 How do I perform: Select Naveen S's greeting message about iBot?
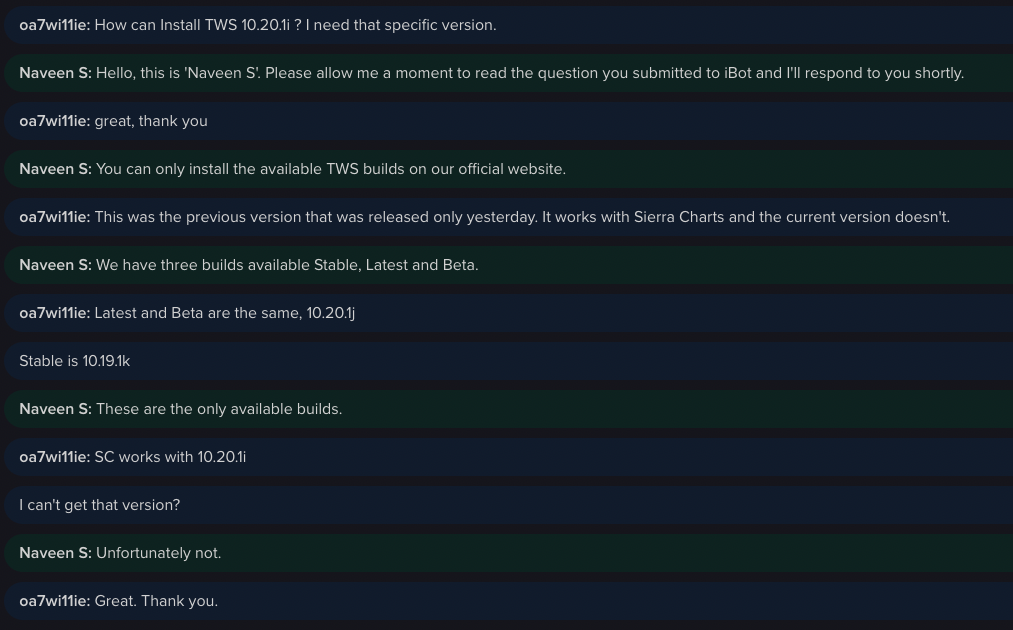click(530, 73)
